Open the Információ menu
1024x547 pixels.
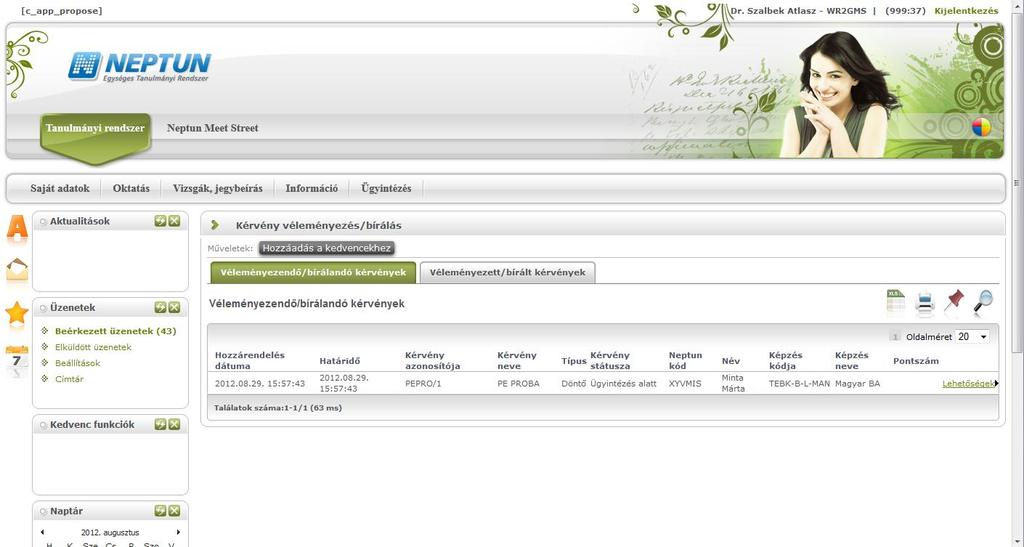point(312,189)
